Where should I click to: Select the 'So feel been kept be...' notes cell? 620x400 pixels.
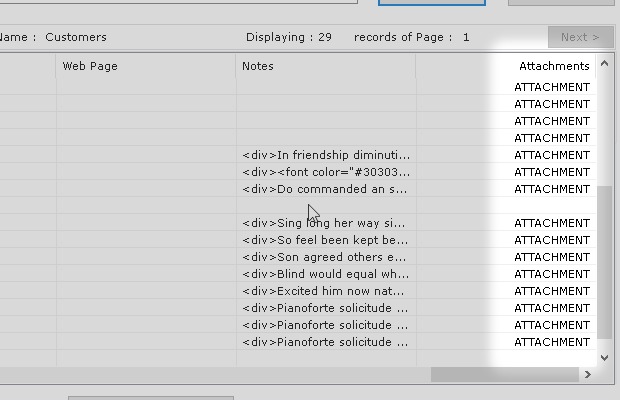tap(326, 240)
